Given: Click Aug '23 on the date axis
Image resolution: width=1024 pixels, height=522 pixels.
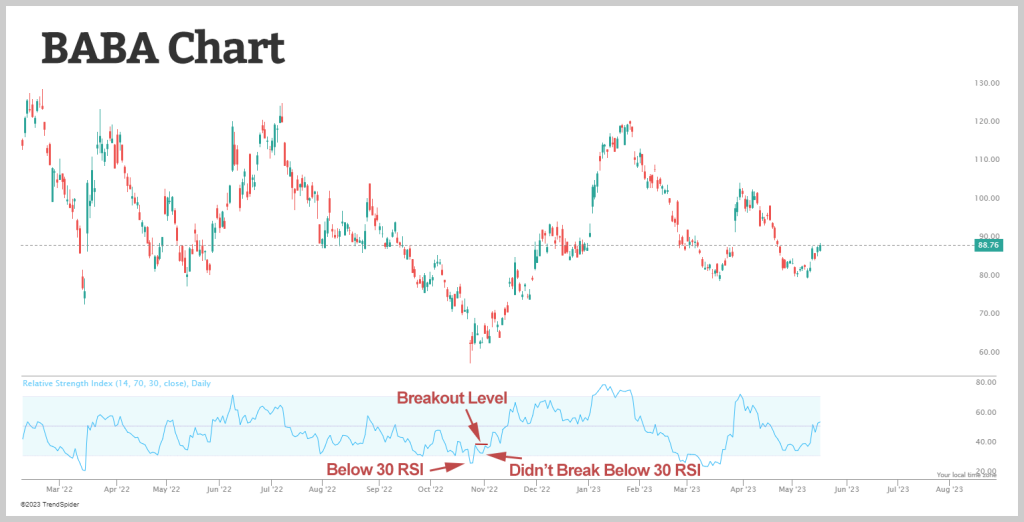Looking at the screenshot, I should coord(948,490).
